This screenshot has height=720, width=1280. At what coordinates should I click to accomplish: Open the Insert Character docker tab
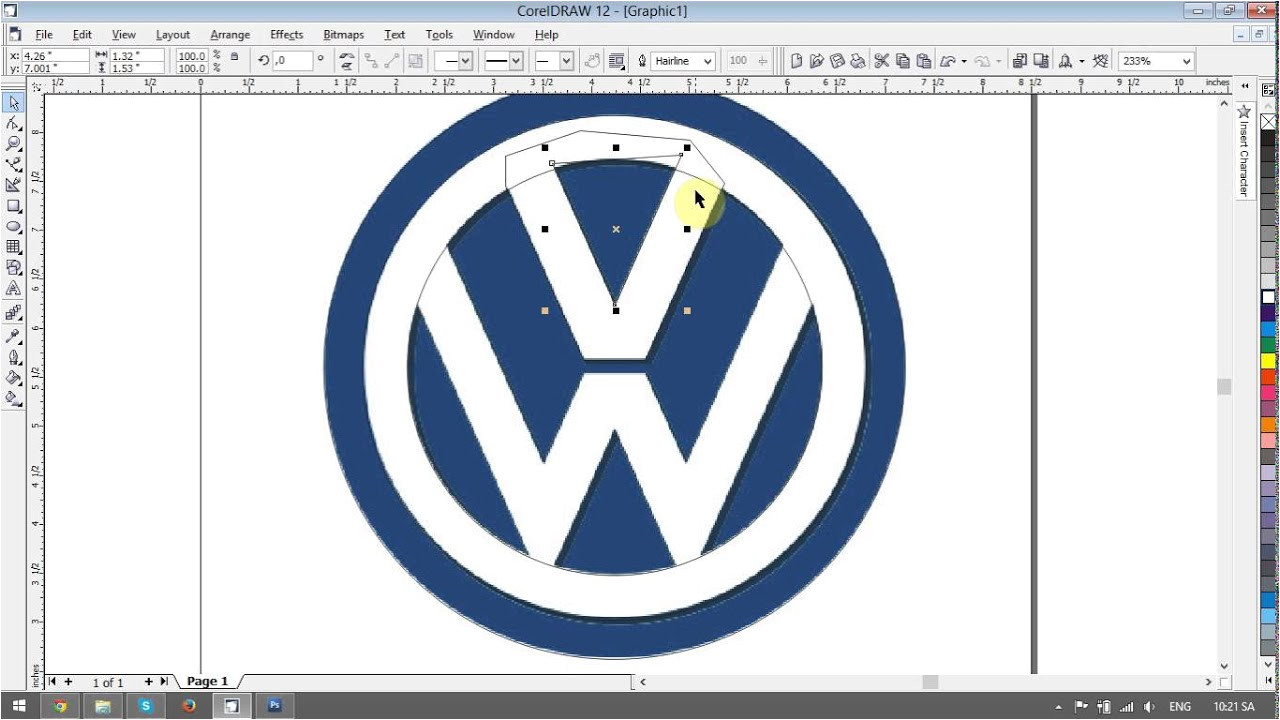coord(1244,150)
